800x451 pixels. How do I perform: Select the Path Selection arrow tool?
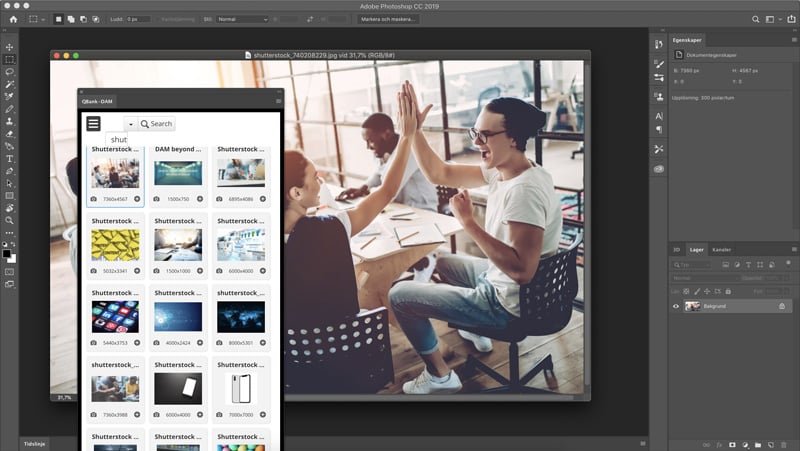tap(9, 183)
